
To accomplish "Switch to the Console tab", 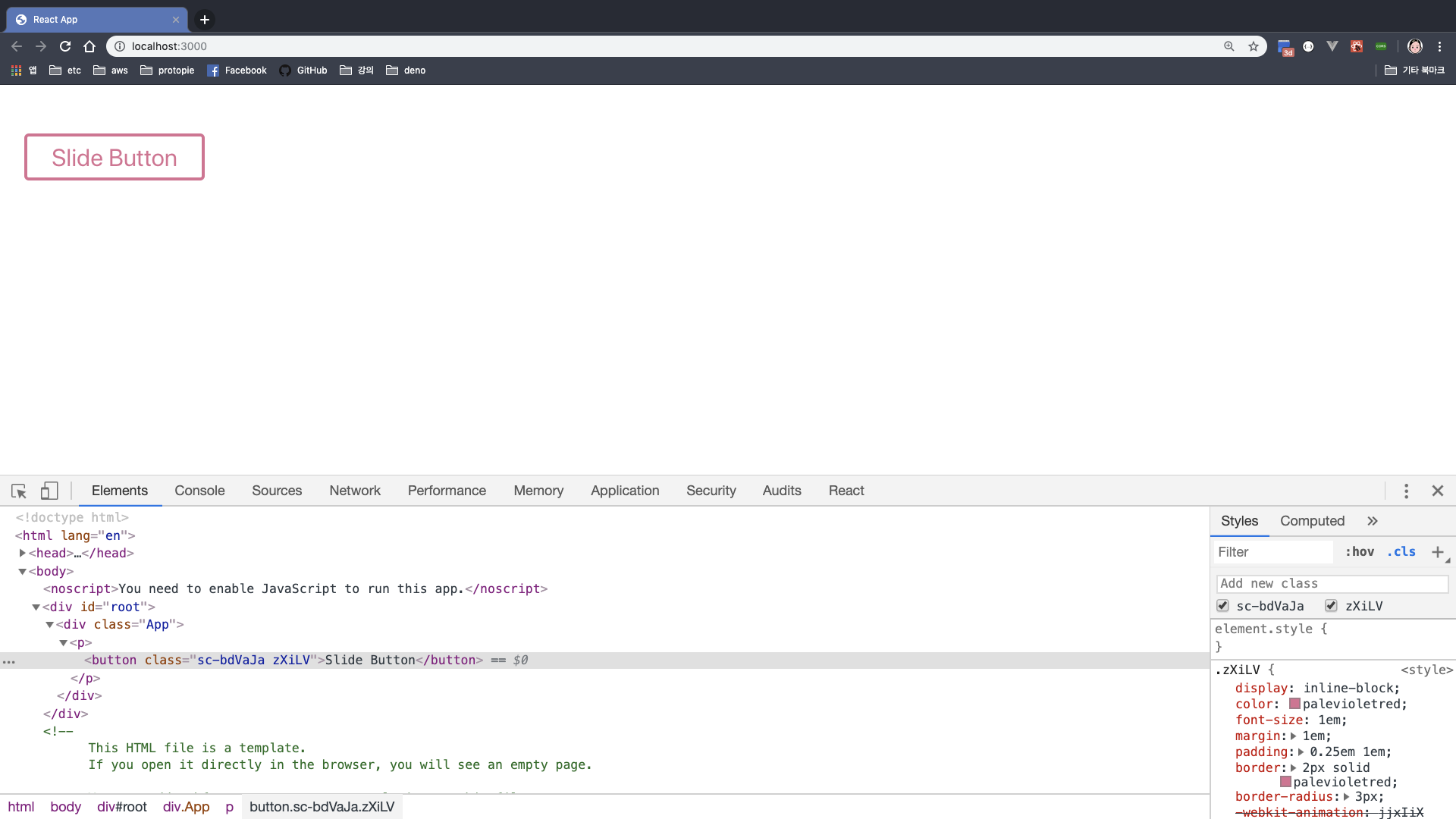I will (199, 491).
